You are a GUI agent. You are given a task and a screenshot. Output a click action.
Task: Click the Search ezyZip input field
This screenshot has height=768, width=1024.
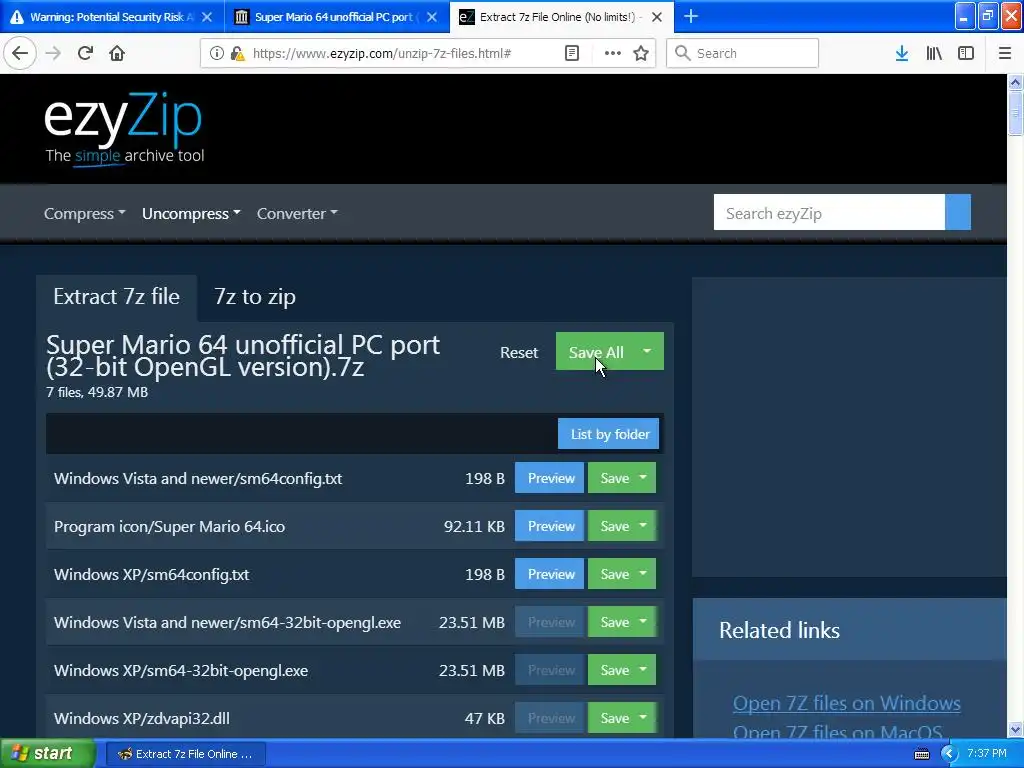(829, 212)
